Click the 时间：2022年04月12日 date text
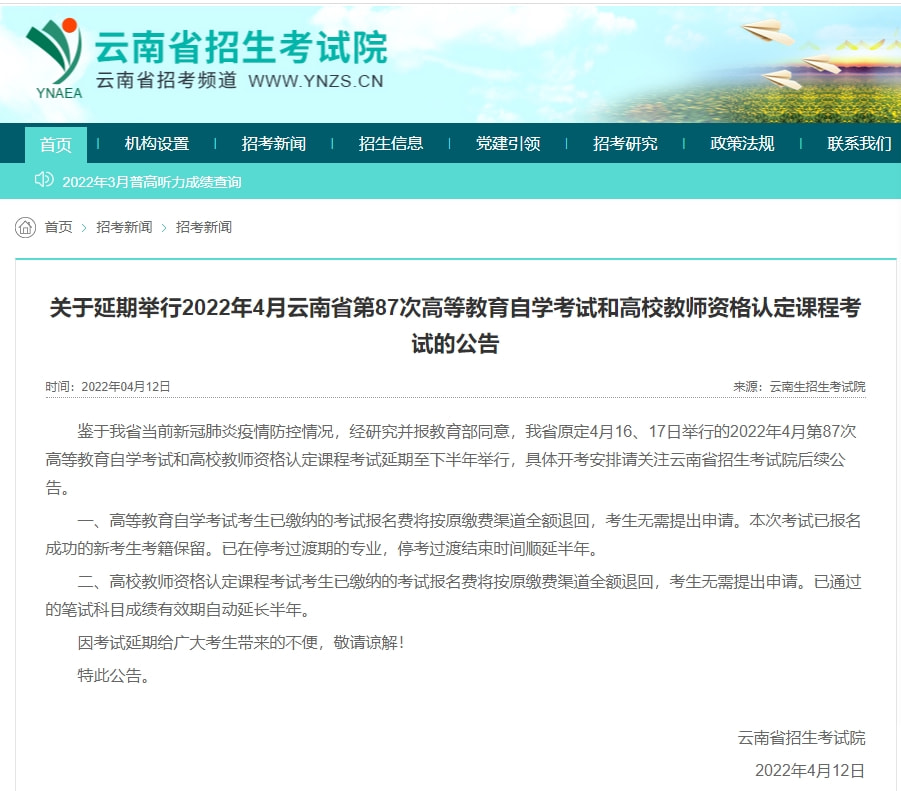 tap(108, 387)
